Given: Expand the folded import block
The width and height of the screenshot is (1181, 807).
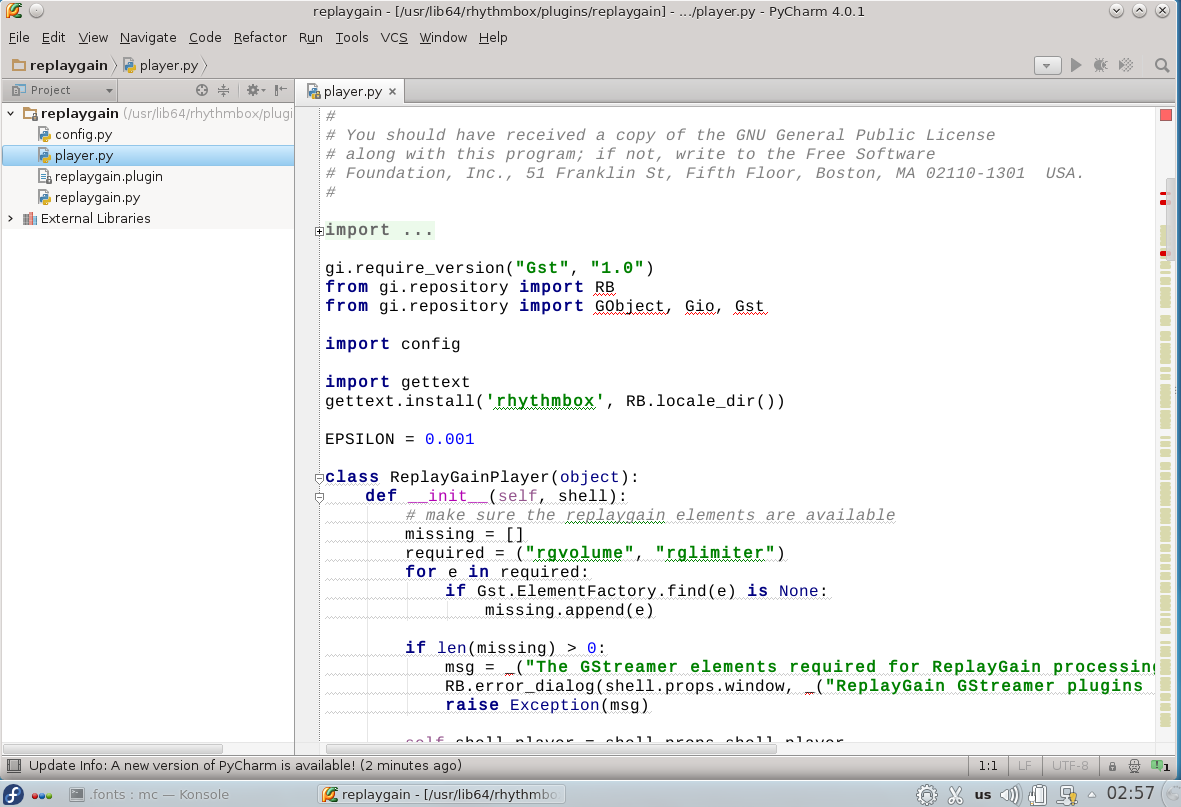Looking at the screenshot, I should tap(319, 231).
